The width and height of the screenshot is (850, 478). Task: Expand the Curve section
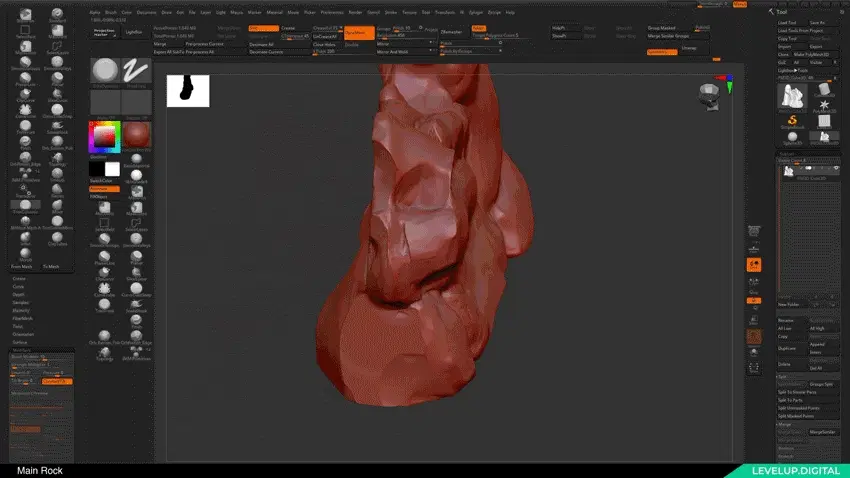[18, 287]
